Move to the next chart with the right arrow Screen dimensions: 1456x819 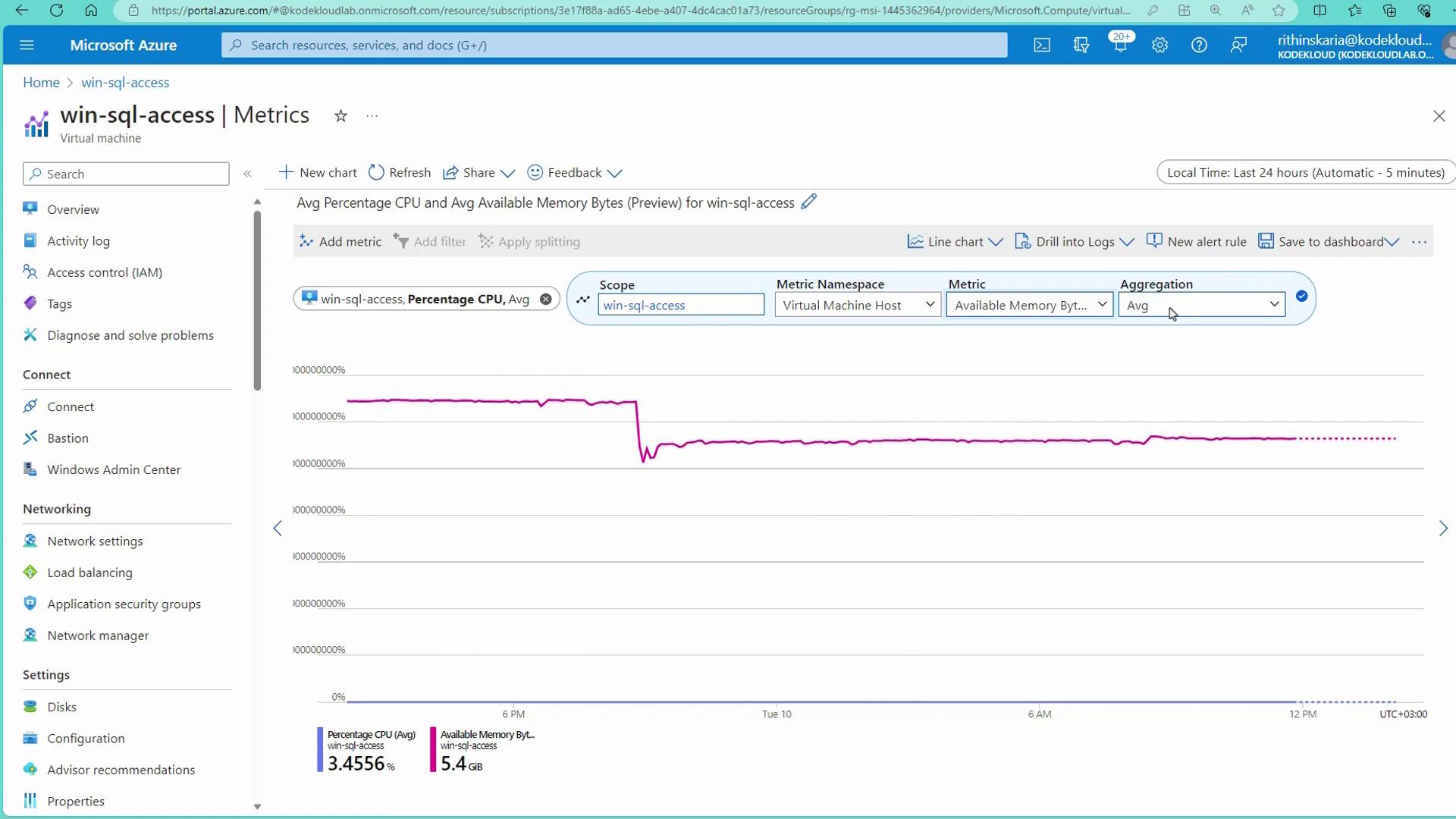(1443, 529)
